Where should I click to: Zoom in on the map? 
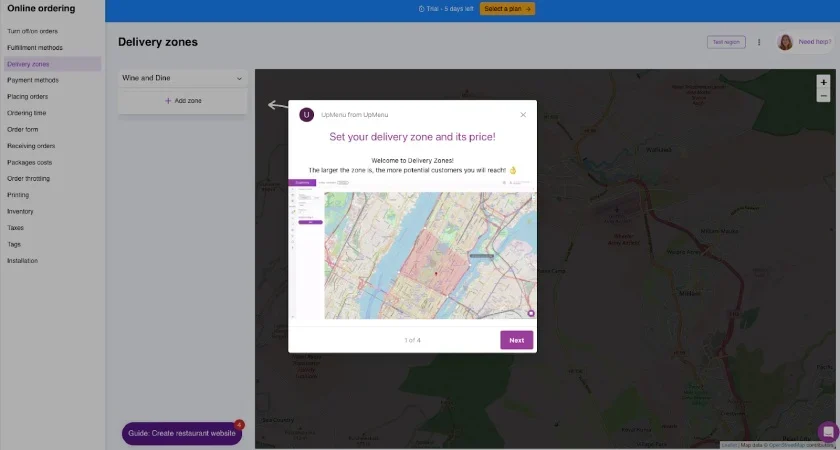coord(823,82)
